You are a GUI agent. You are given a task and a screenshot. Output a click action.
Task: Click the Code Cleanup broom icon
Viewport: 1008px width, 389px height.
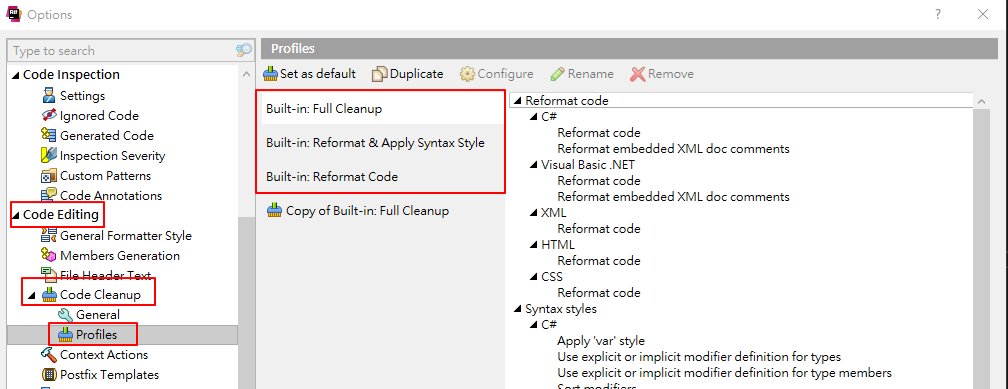click(x=49, y=295)
